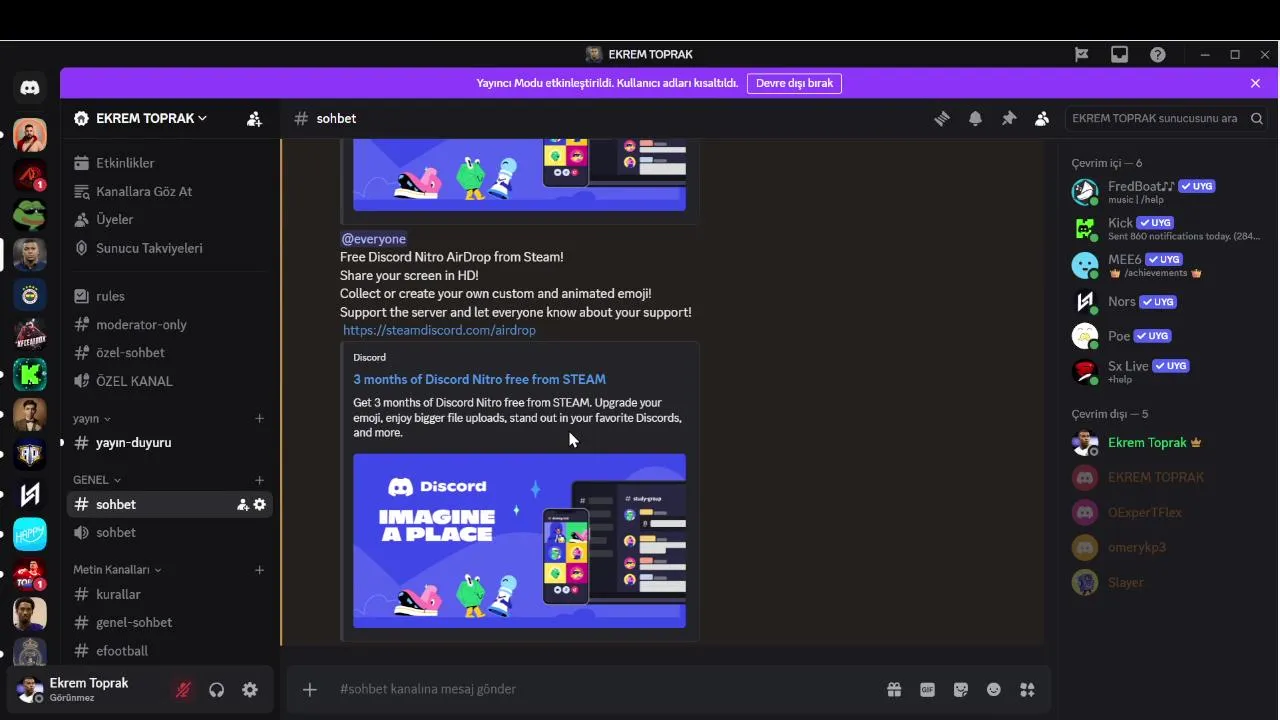Screen dimensions: 1280x720
Task: Add a channel to GENEL category
Action: tap(260, 480)
